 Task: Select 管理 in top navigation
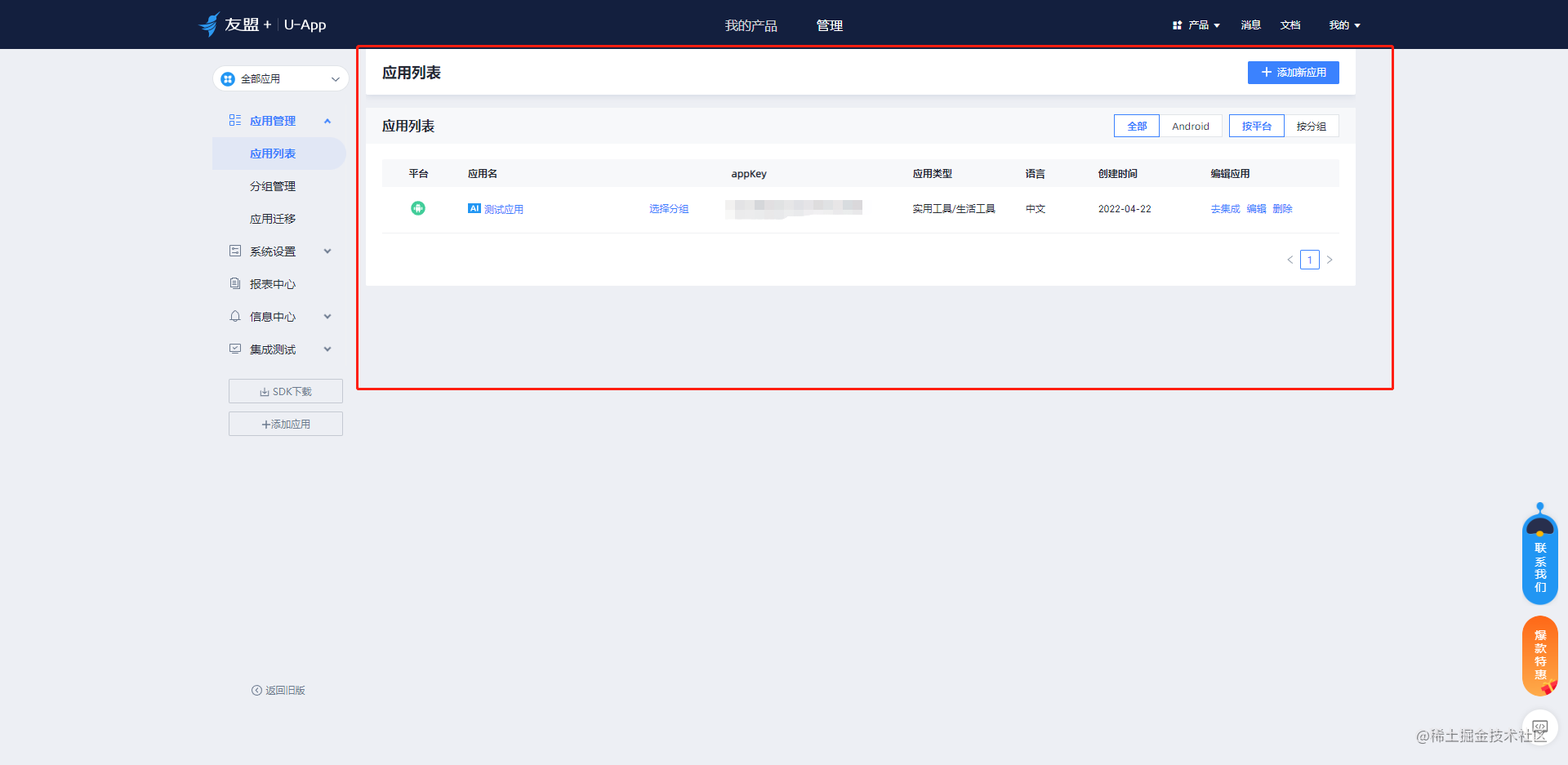(x=830, y=25)
